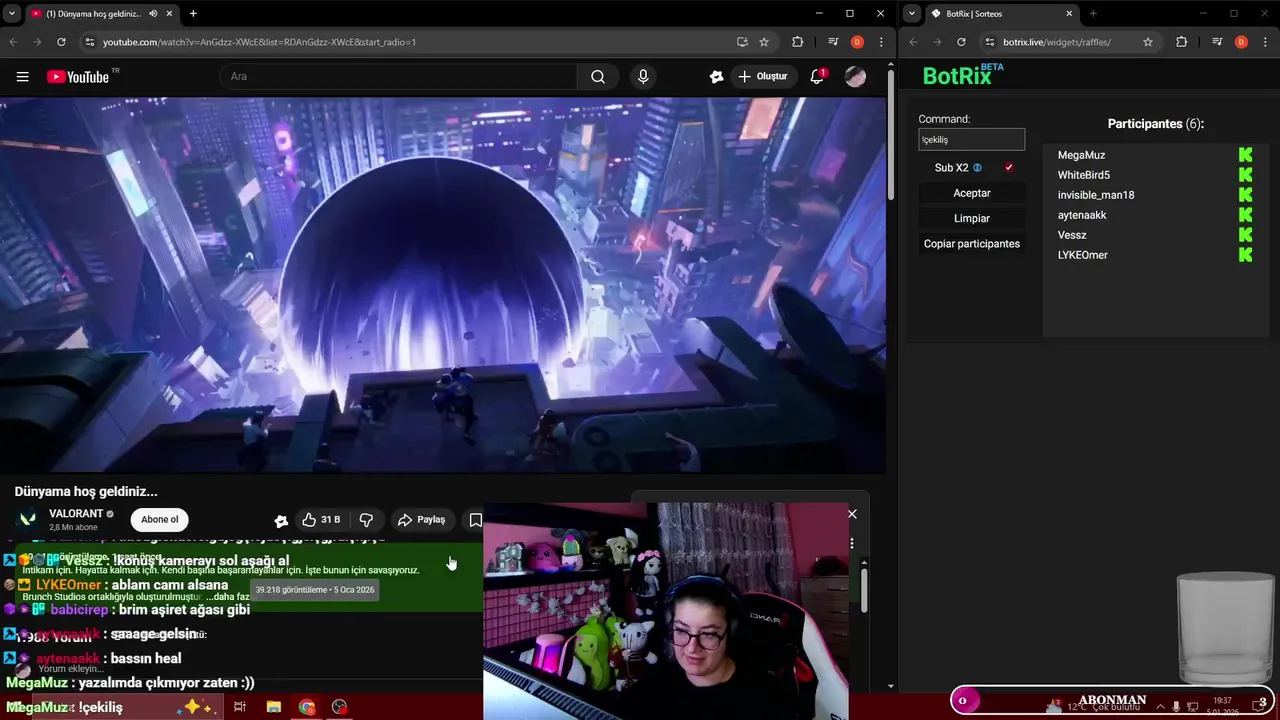Viewport: 1280px width, 720px height.
Task: Click the YouTube search magnifier button
Action: (x=598, y=77)
